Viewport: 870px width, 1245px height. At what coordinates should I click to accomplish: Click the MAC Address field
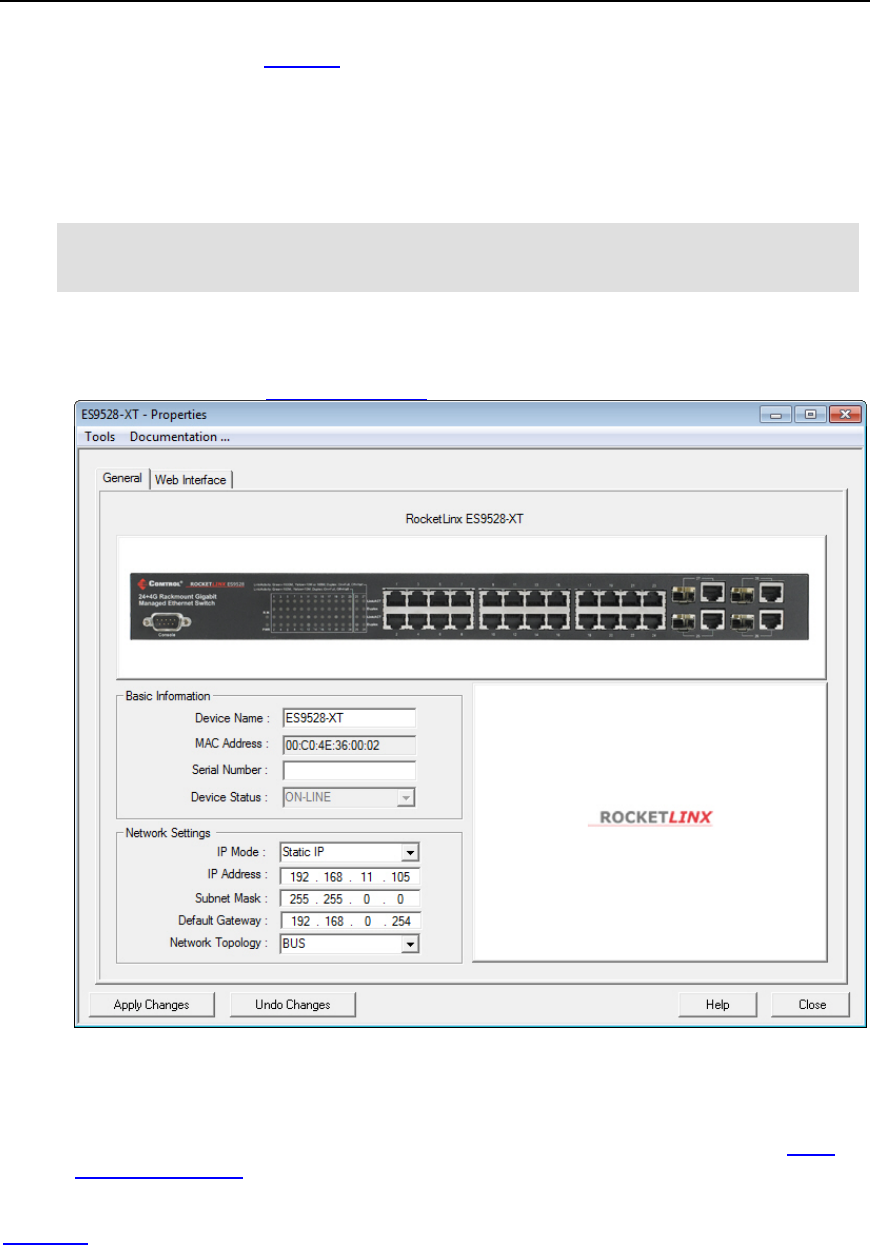348,744
